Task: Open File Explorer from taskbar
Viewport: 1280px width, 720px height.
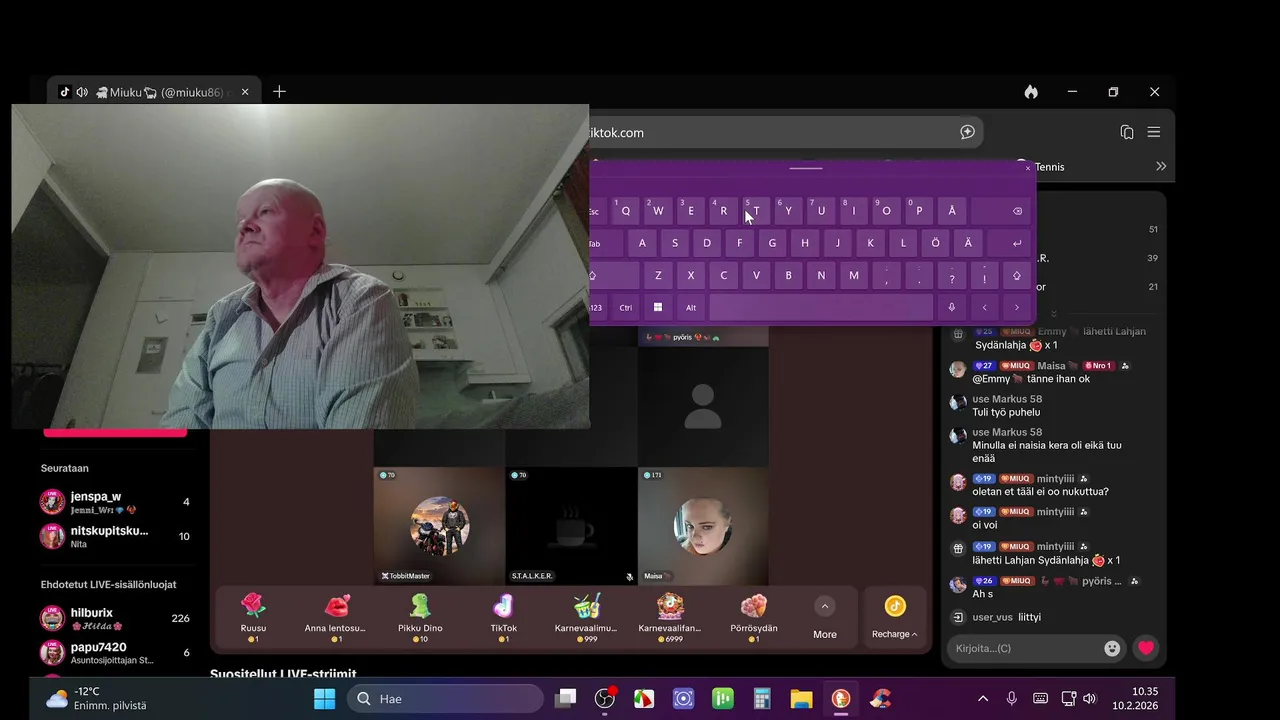Action: pos(801,698)
